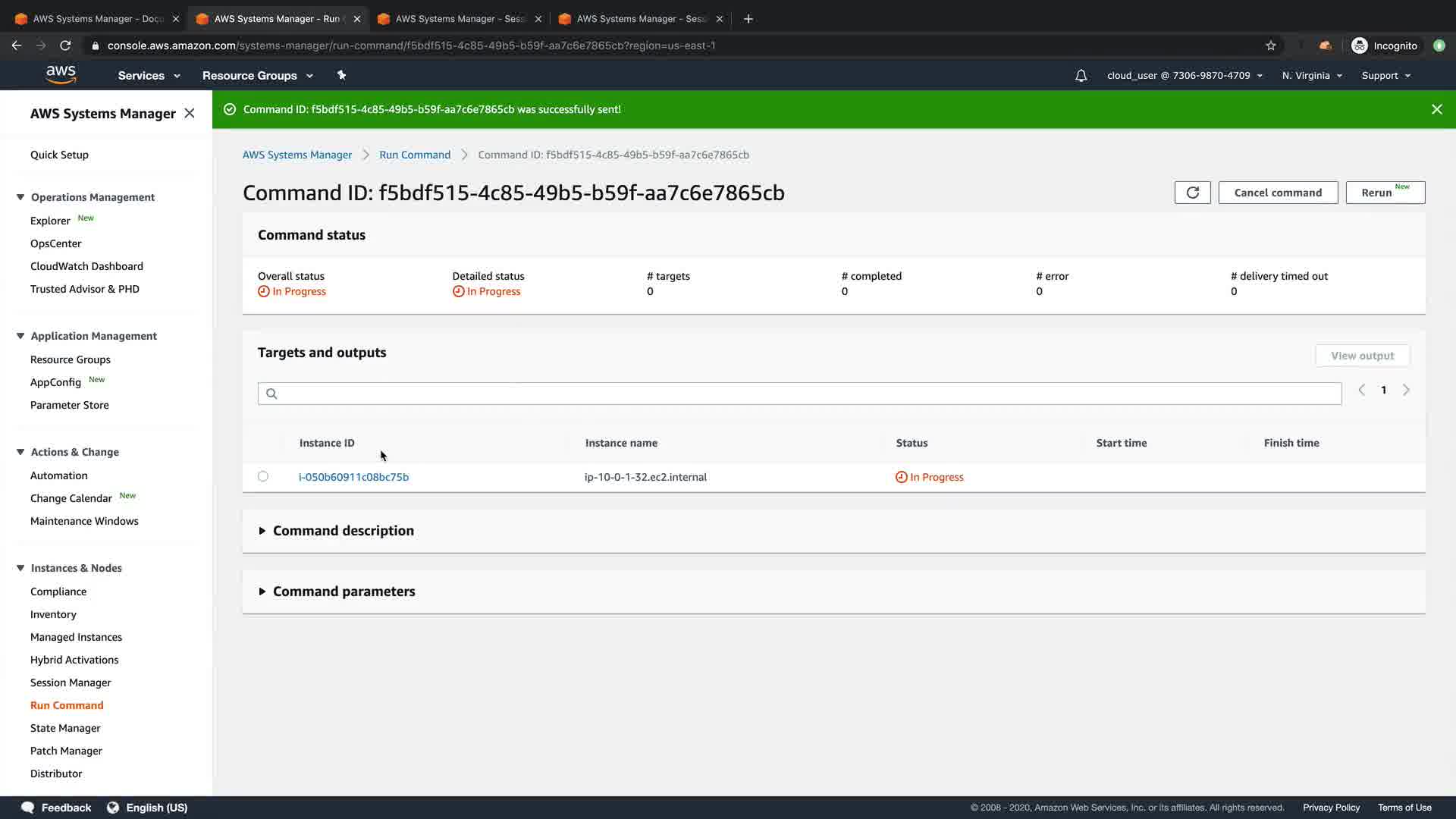This screenshot has height=819, width=1456.
Task: Collapse the Operations Management sidebar group
Action: click(20, 197)
